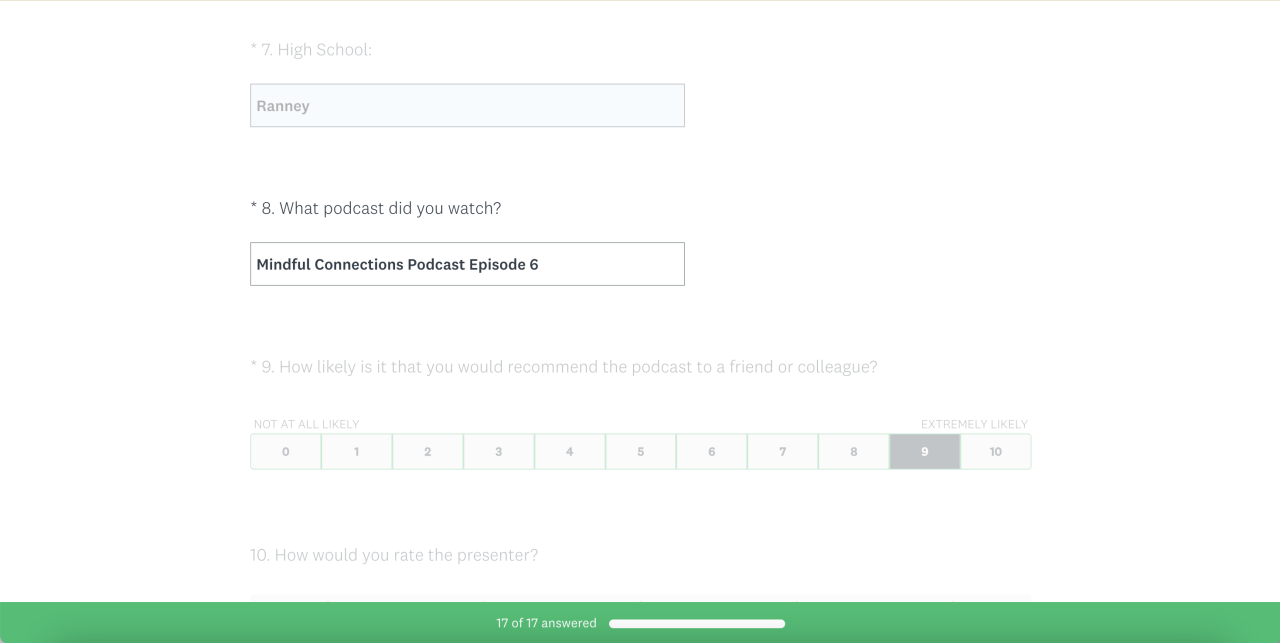Focus the podcast name text field
The width and height of the screenshot is (1280, 643).
pos(467,264)
